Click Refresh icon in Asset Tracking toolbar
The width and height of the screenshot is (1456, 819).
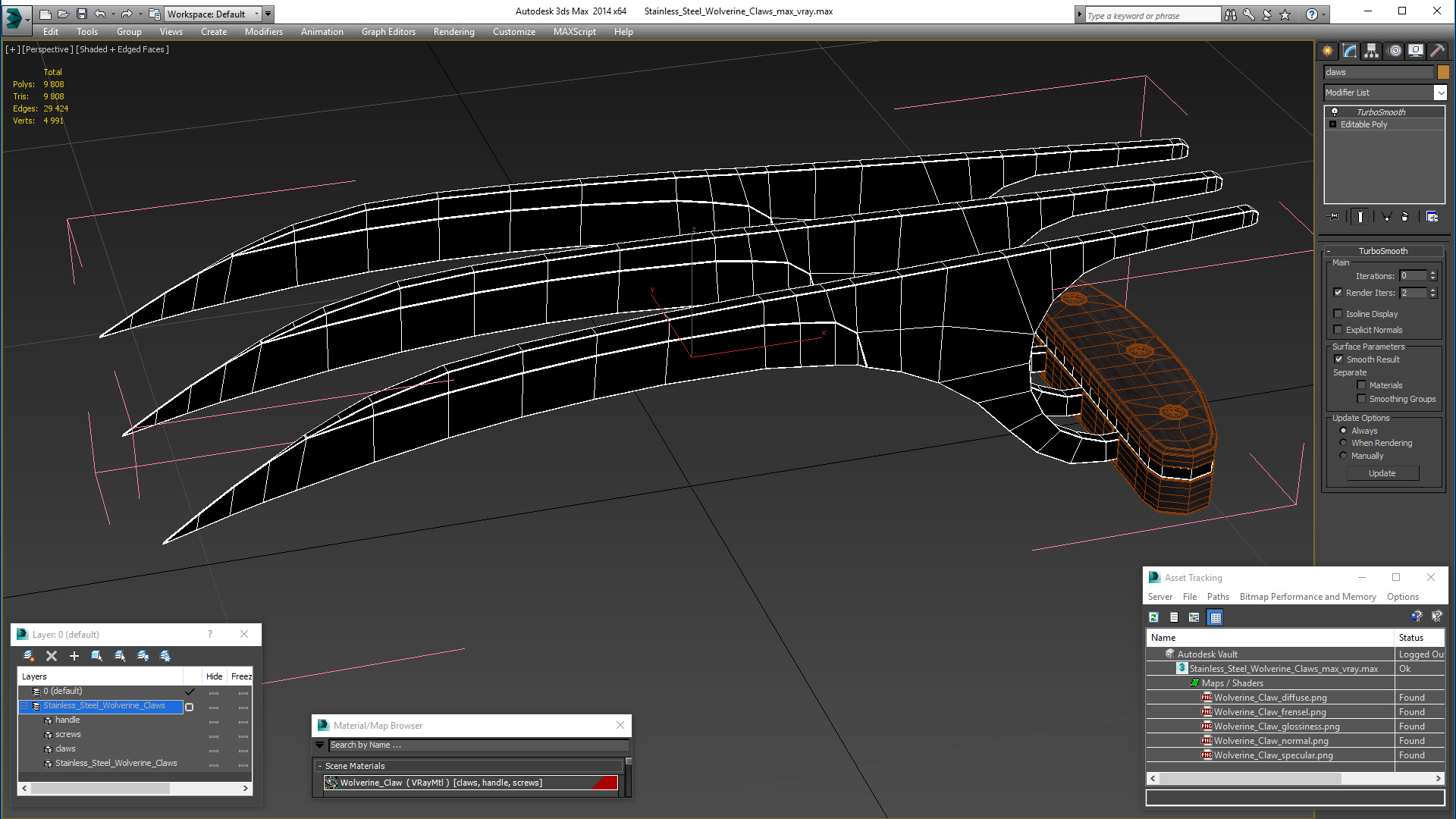pyautogui.click(x=1153, y=617)
